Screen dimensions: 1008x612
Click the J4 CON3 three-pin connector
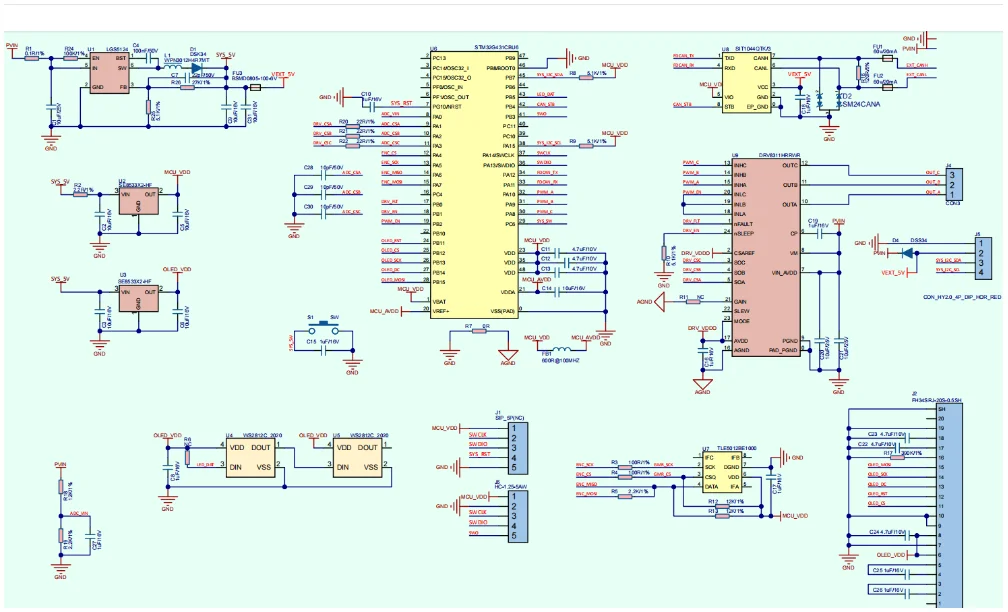click(954, 183)
